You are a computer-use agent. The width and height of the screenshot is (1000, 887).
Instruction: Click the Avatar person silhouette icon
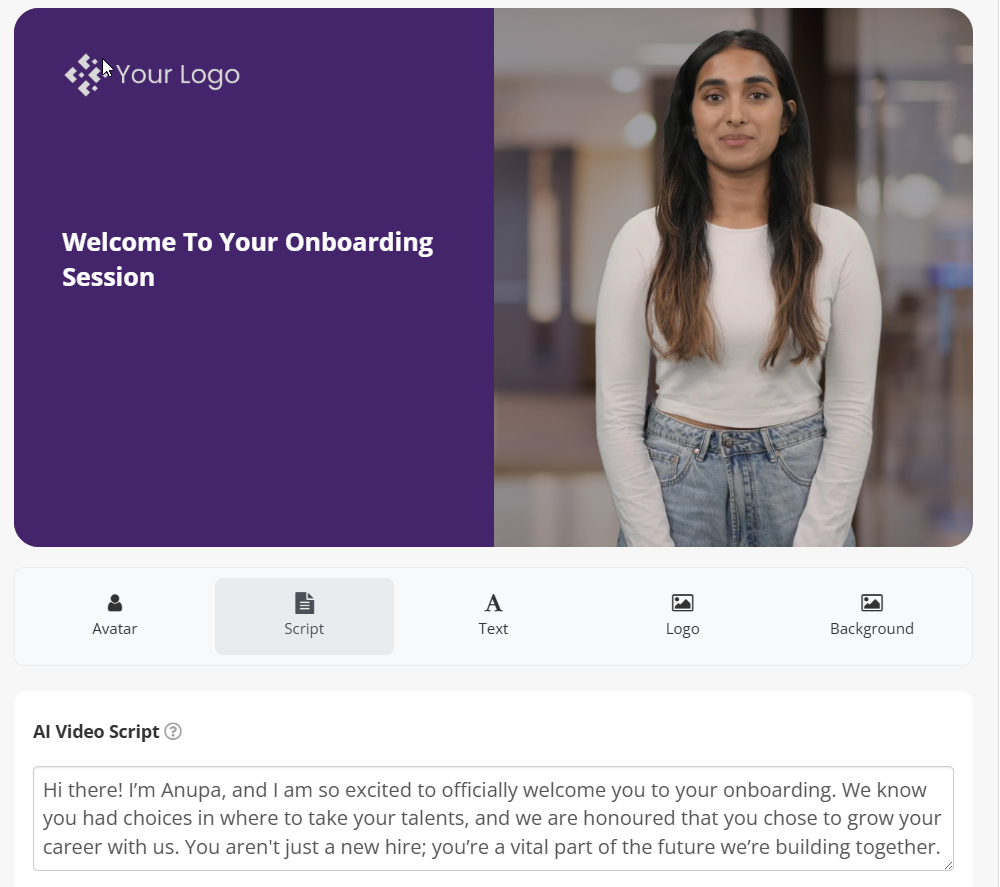[115, 603]
